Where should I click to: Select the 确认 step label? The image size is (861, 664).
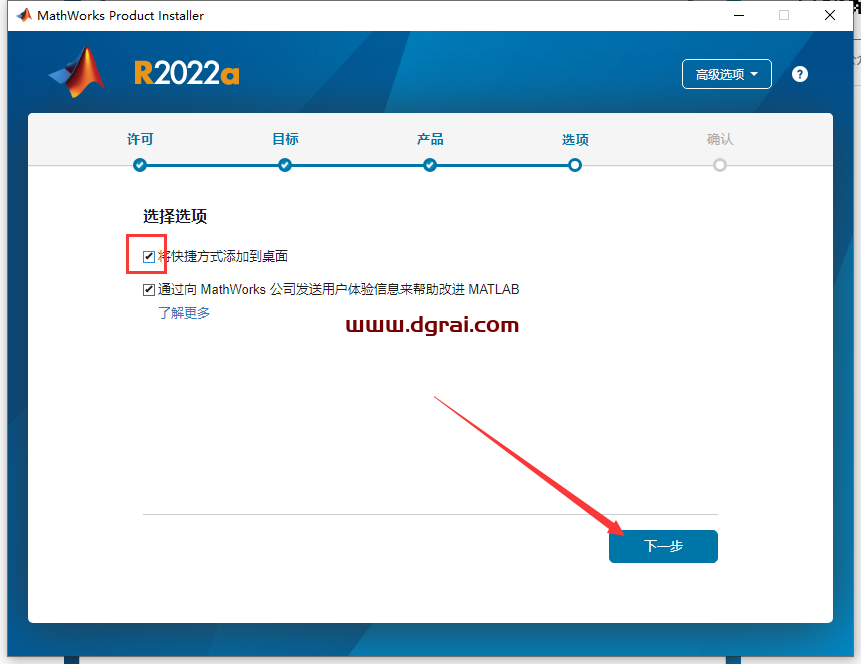pos(720,139)
